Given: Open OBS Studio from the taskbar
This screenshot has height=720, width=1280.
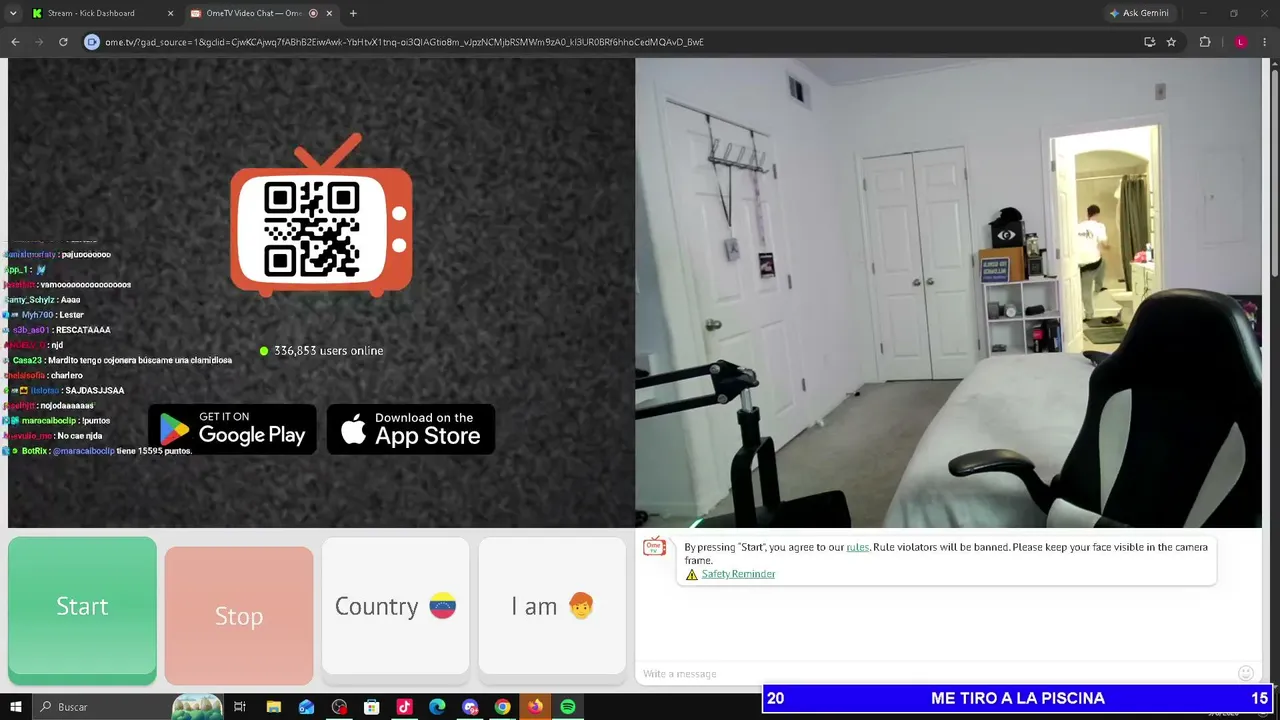Looking at the screenshot, I should click(339, 707).
